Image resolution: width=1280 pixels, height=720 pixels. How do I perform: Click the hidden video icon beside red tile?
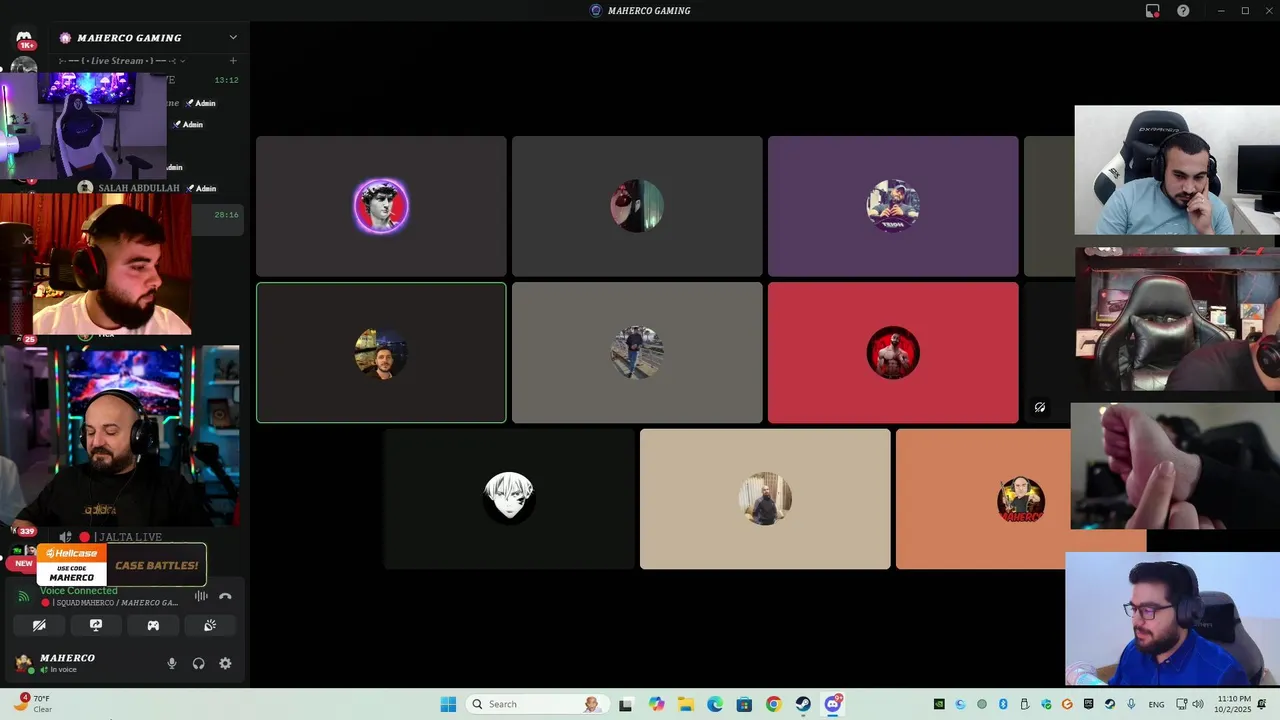click(1040, 407)
